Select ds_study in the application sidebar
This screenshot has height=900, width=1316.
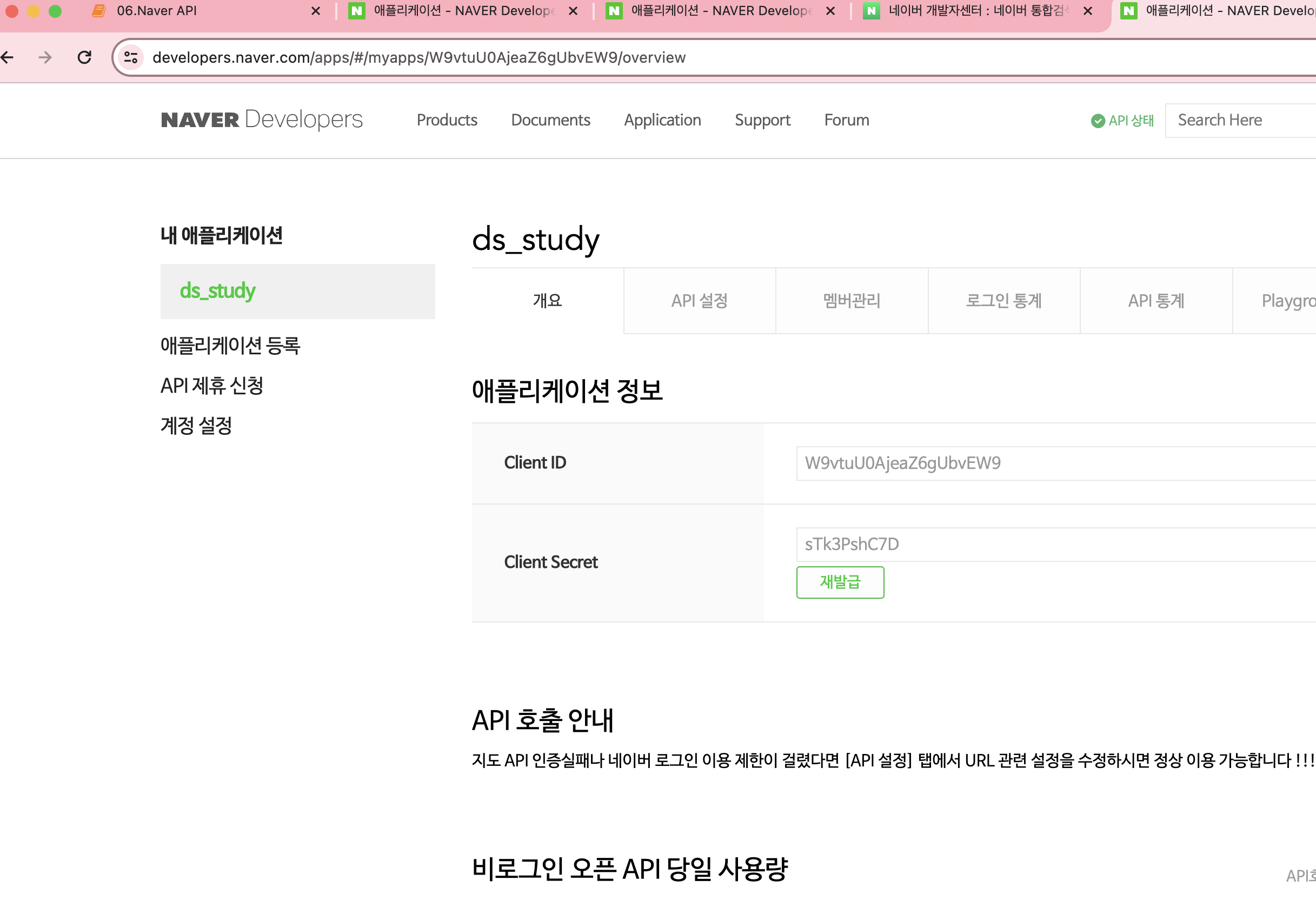click(217, 291)
